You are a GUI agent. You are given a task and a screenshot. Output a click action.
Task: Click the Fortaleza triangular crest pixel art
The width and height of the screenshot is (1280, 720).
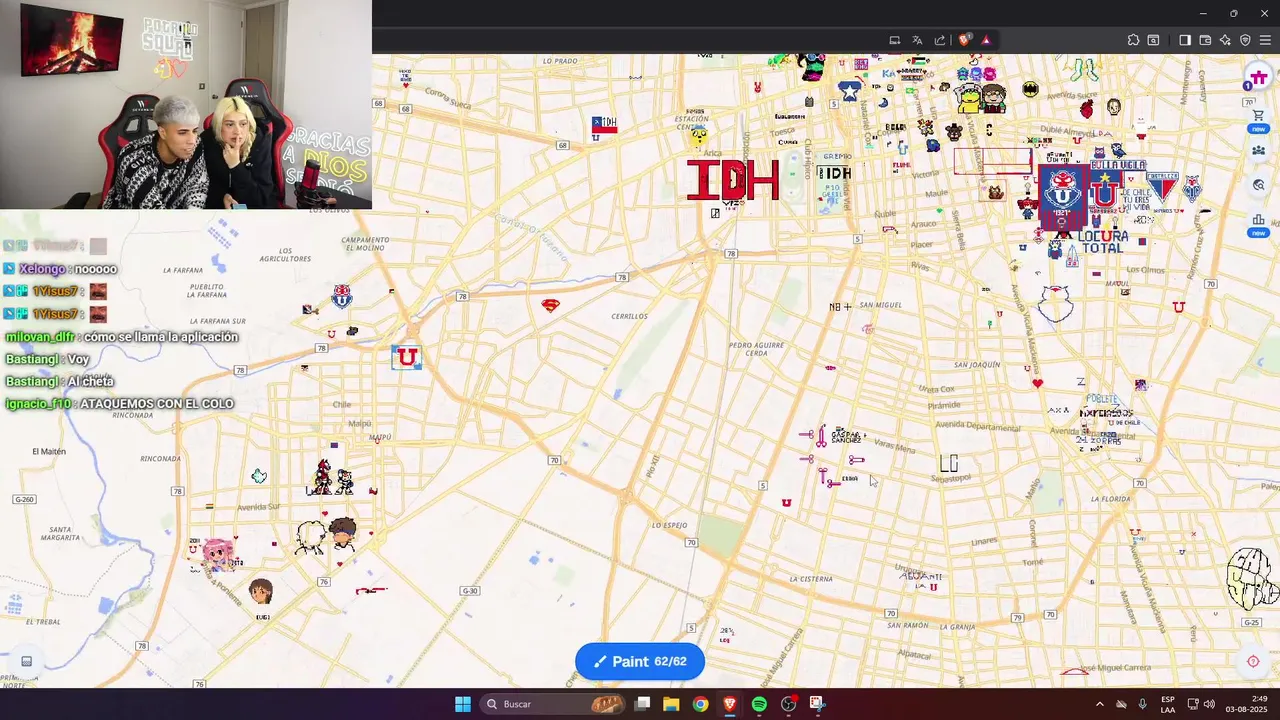coord(1162,187)
